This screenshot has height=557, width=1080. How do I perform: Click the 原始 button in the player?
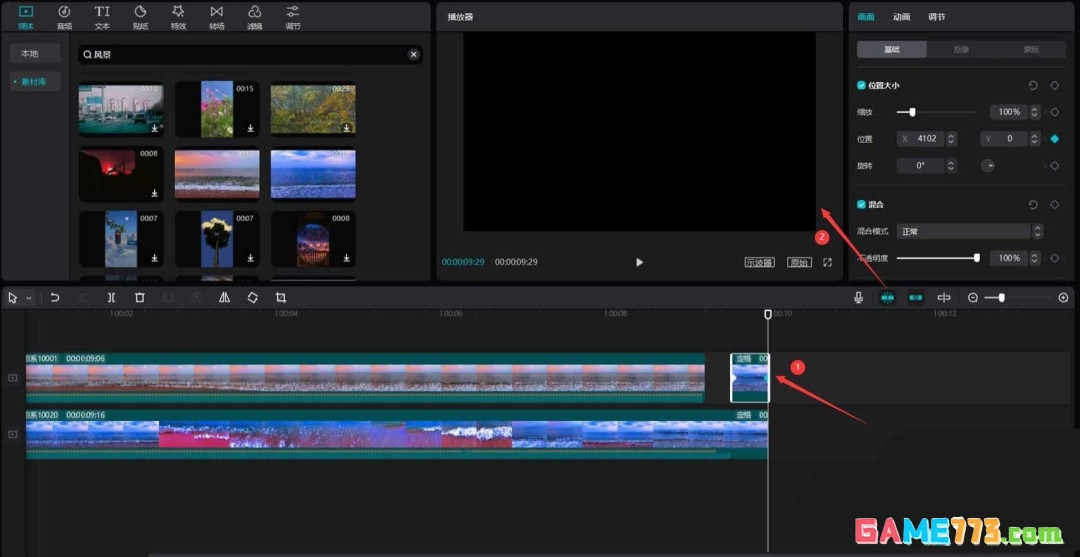[x=798, y=262]
